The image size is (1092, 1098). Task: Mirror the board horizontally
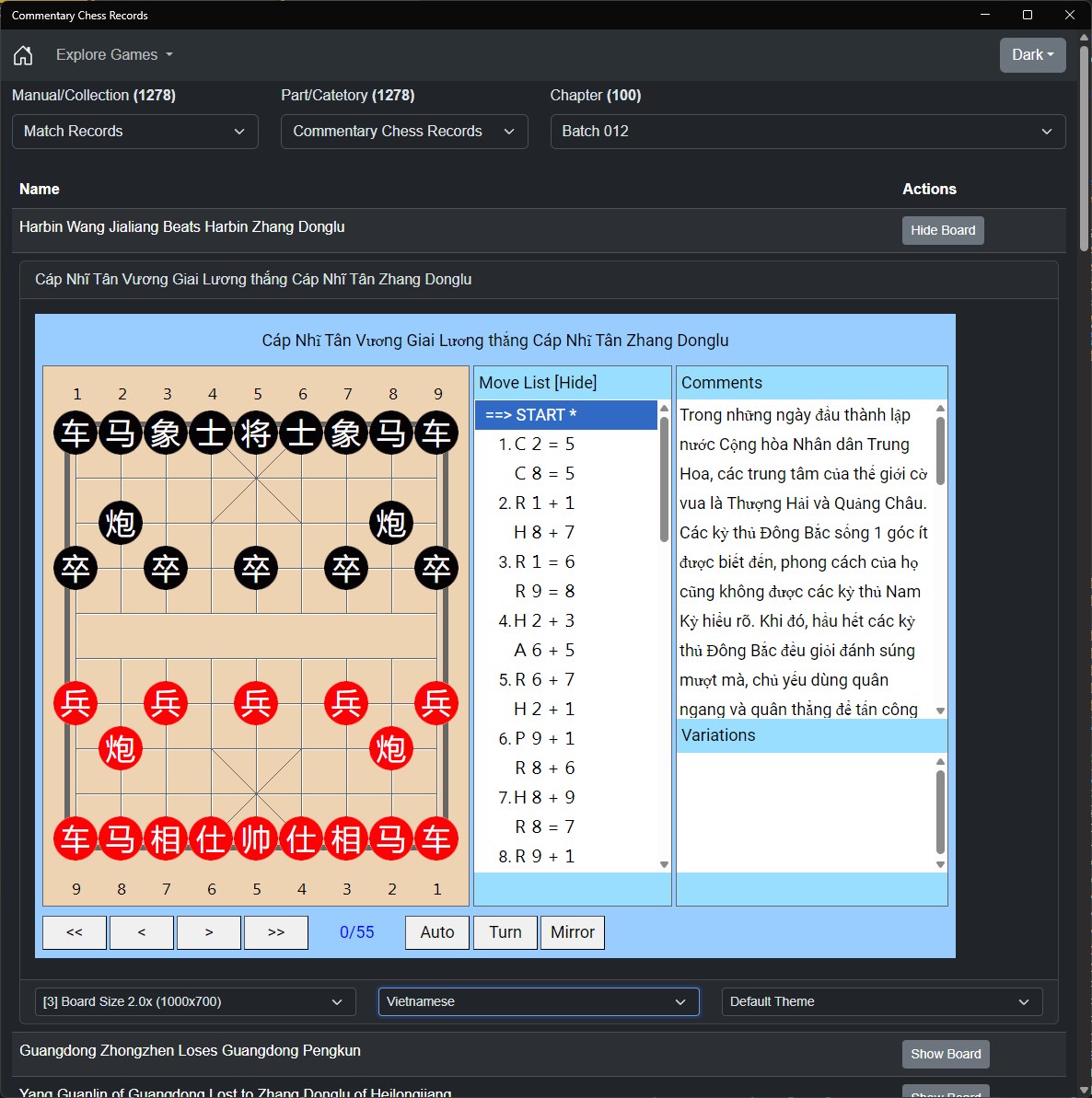click(573, 932)
